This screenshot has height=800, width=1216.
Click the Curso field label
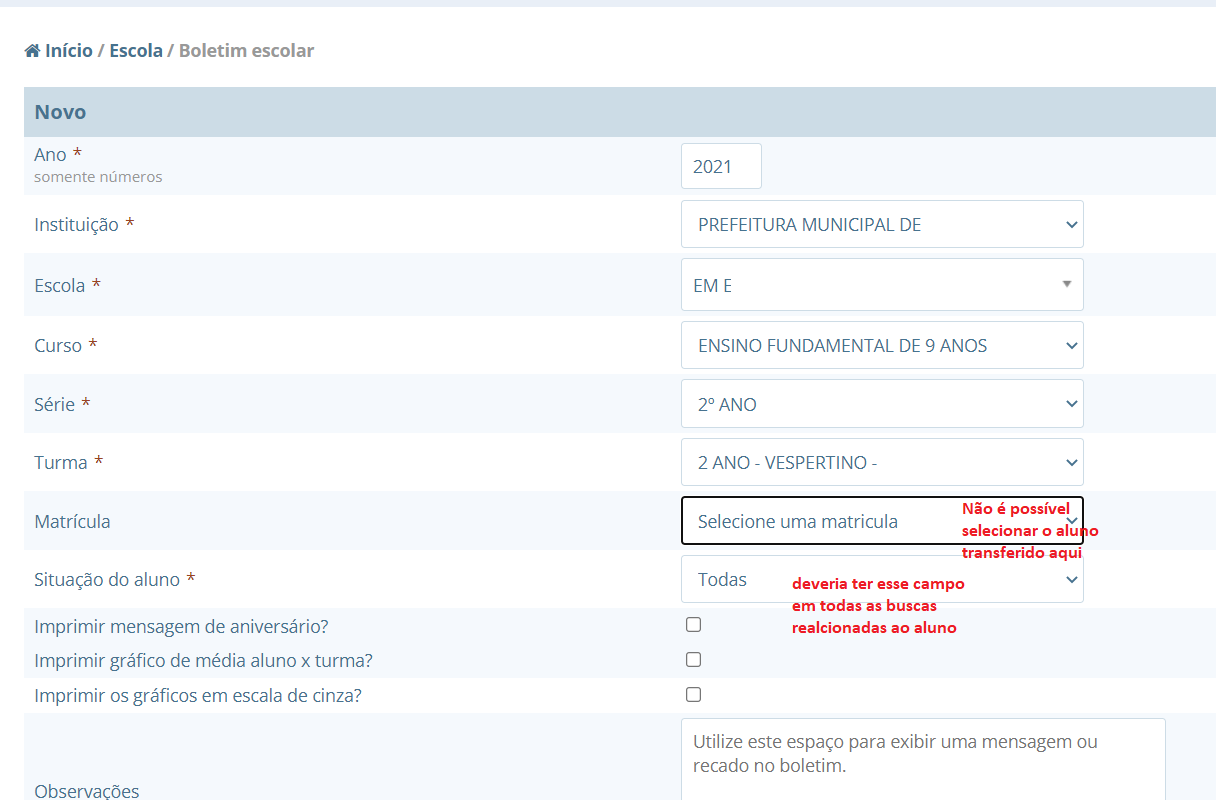[58, 345]
